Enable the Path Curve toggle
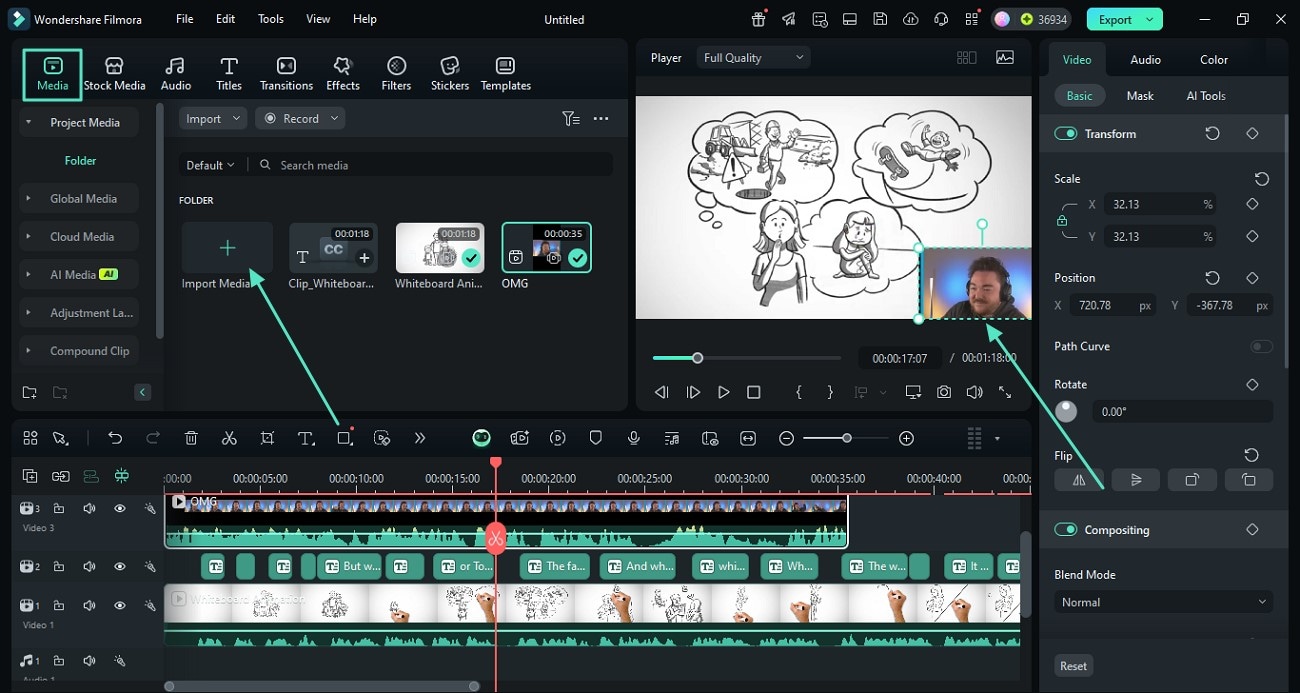The height and width of the screenshot is (693, 1300). point(1261,346)
